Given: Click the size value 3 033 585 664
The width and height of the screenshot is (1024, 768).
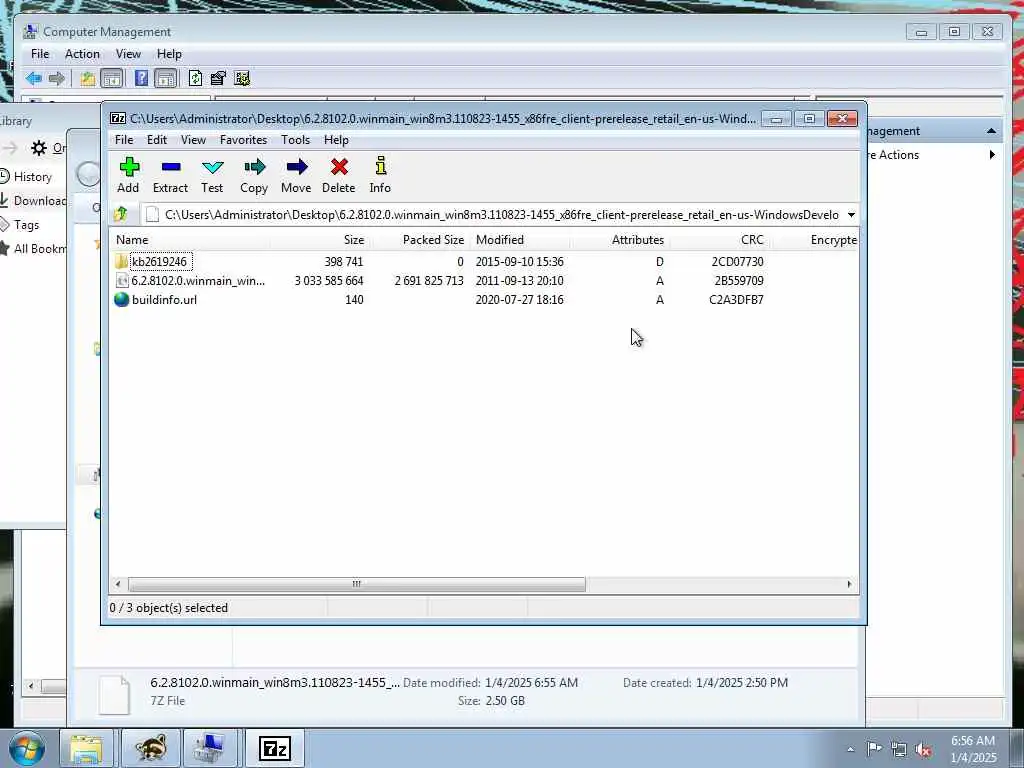Looking at the screenshot, I should pyautogui.click(x=328, y=280).
